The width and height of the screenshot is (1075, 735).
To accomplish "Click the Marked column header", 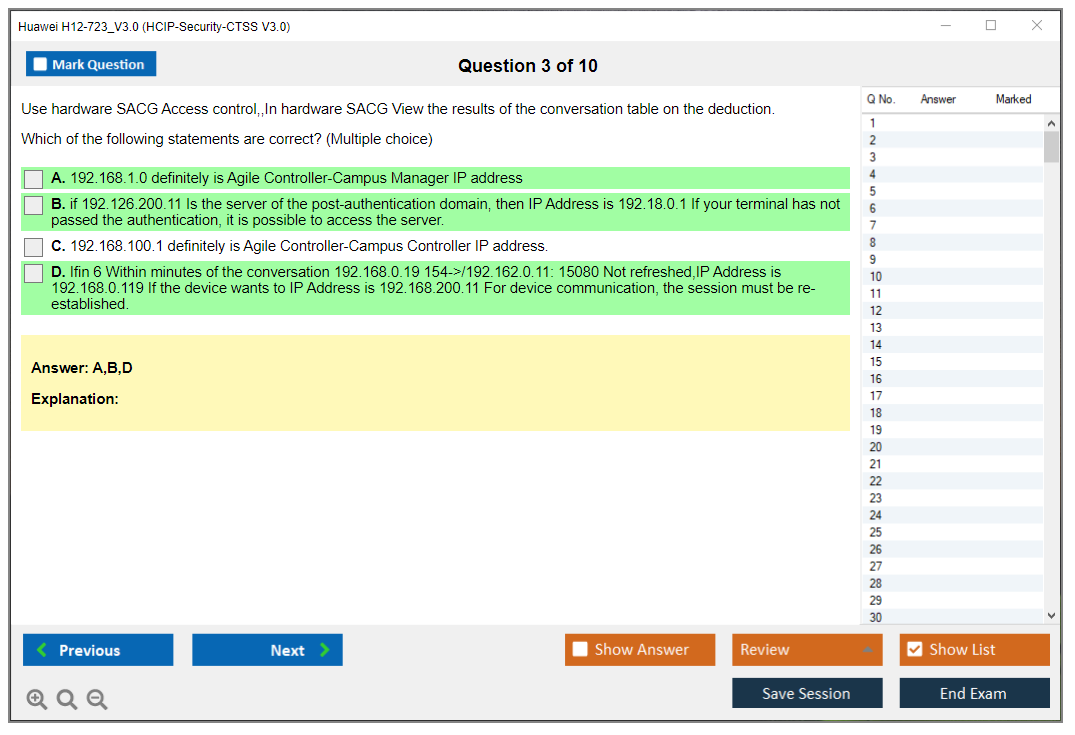I will [1013, 99].
